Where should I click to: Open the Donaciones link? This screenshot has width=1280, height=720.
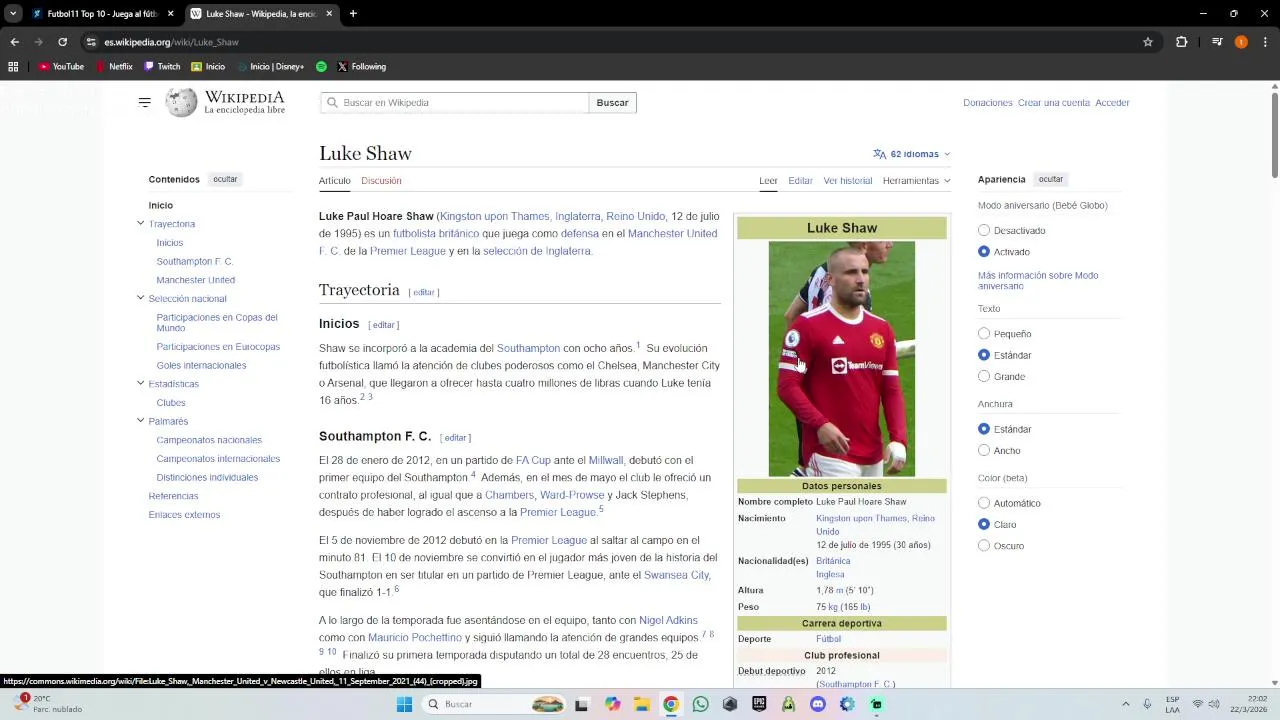click(x=988, y=103)
